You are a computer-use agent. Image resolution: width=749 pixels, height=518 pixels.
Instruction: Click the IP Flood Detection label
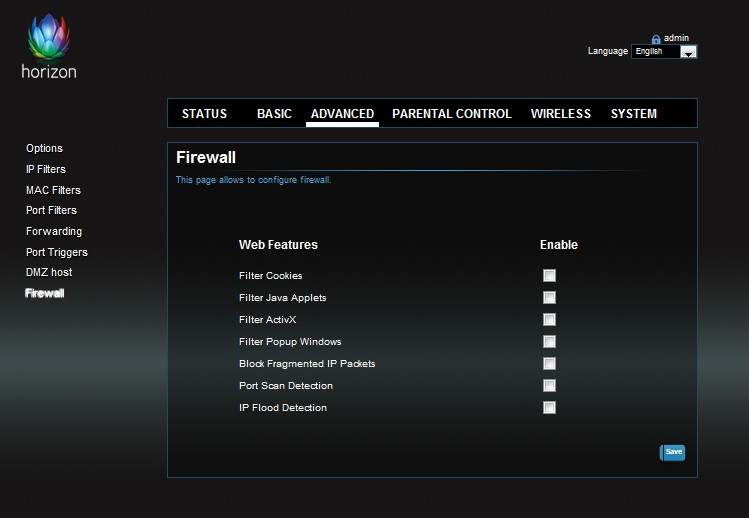(283, 408)
